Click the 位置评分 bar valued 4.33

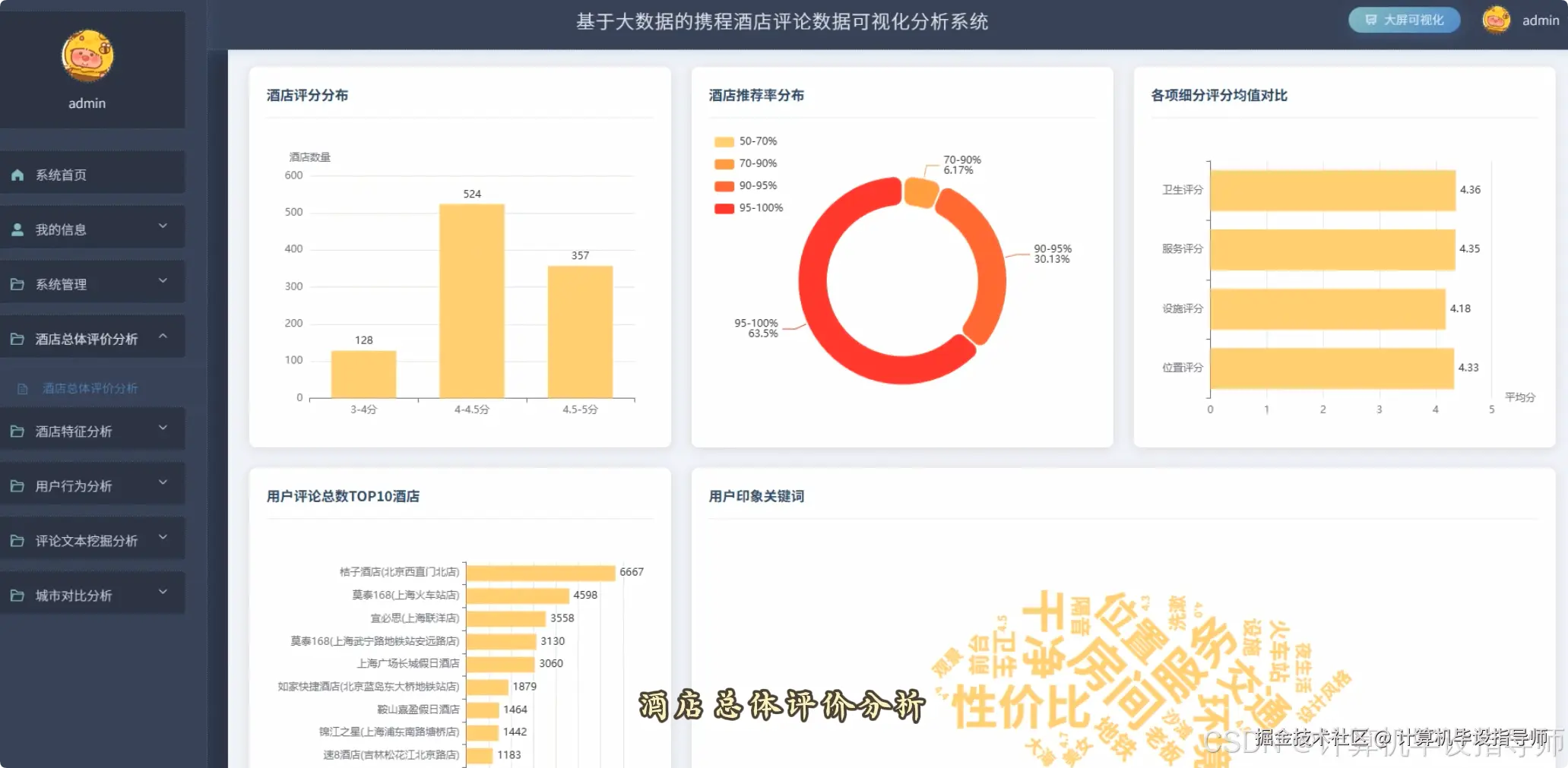coord(1332,368)
